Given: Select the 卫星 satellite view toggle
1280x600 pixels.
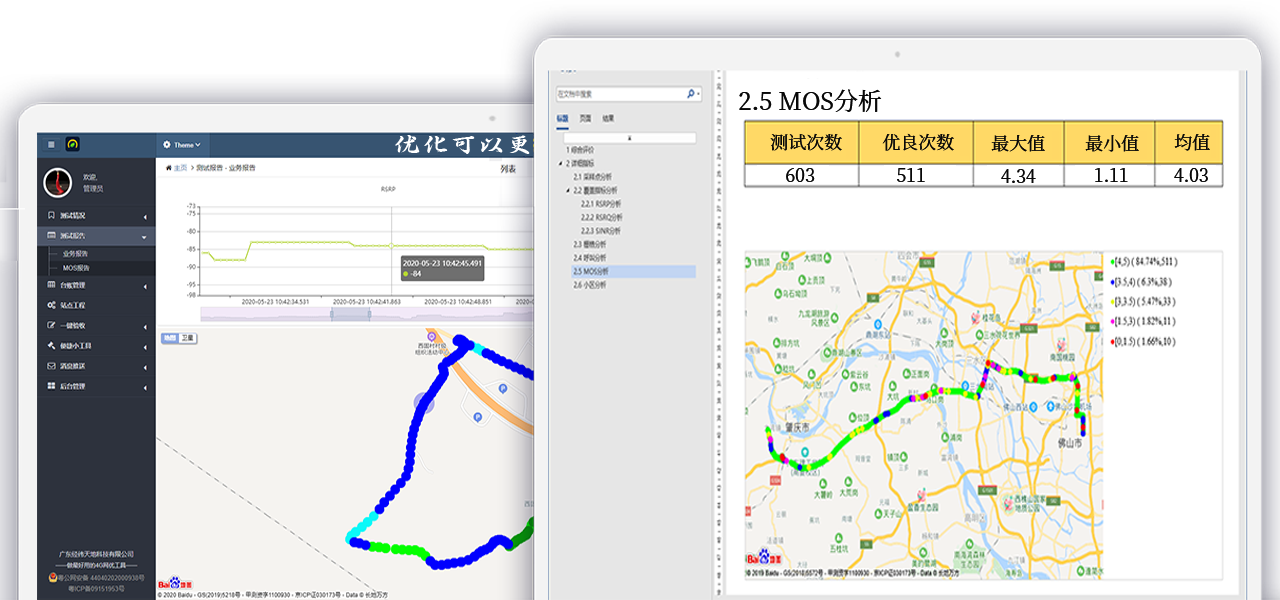Looking at the screenshot, I should (x=187, y=338).
